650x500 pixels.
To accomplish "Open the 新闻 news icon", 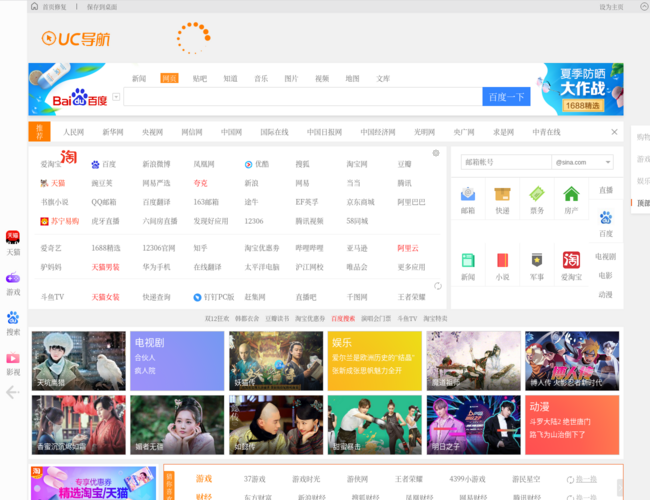I will pos(468,260).
